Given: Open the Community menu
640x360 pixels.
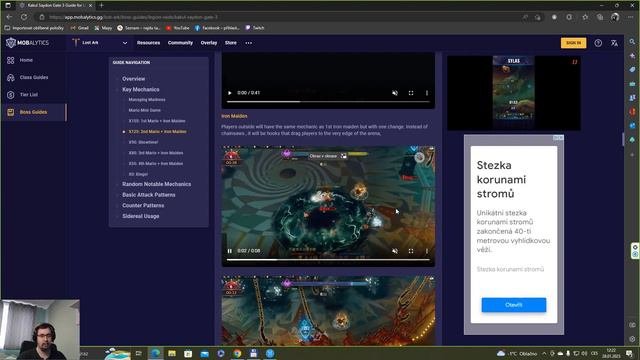Looking at the screenshot, I should tap(180, 42).
